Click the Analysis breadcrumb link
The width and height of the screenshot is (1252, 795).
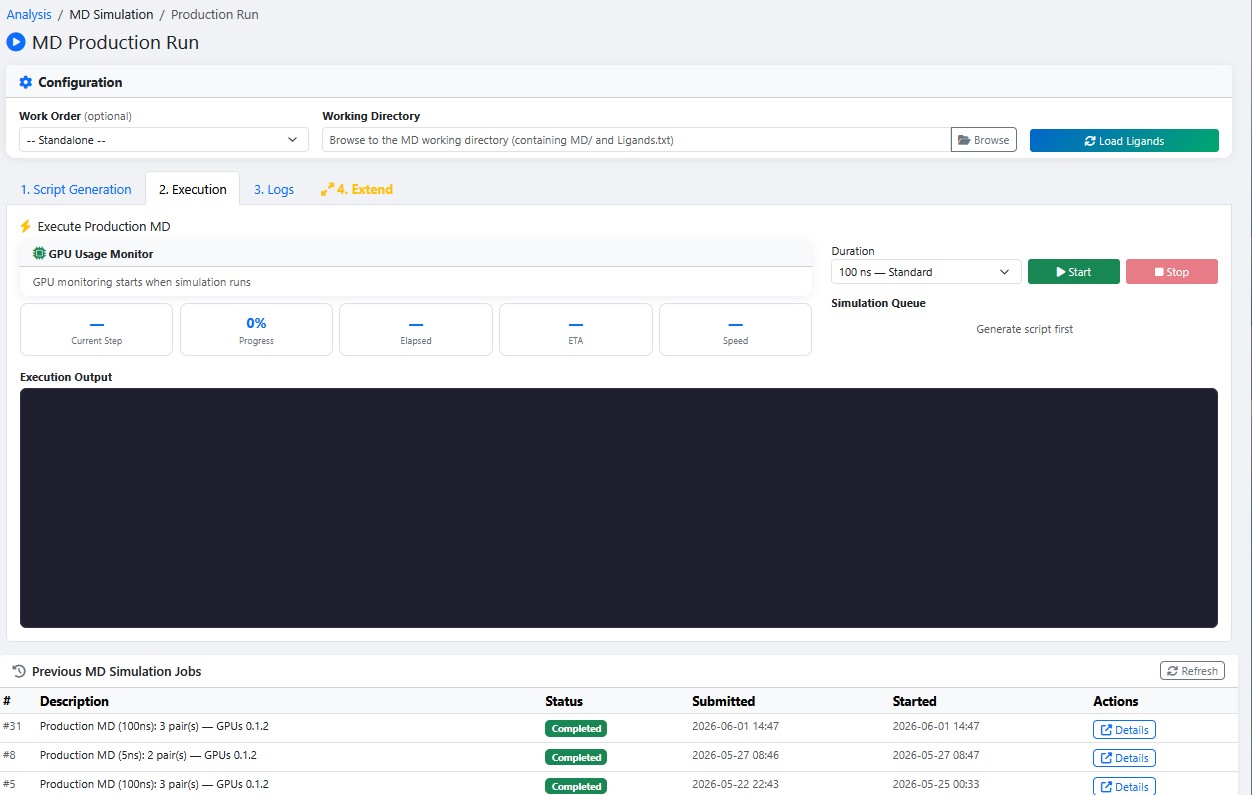click(x=29, y=15)
